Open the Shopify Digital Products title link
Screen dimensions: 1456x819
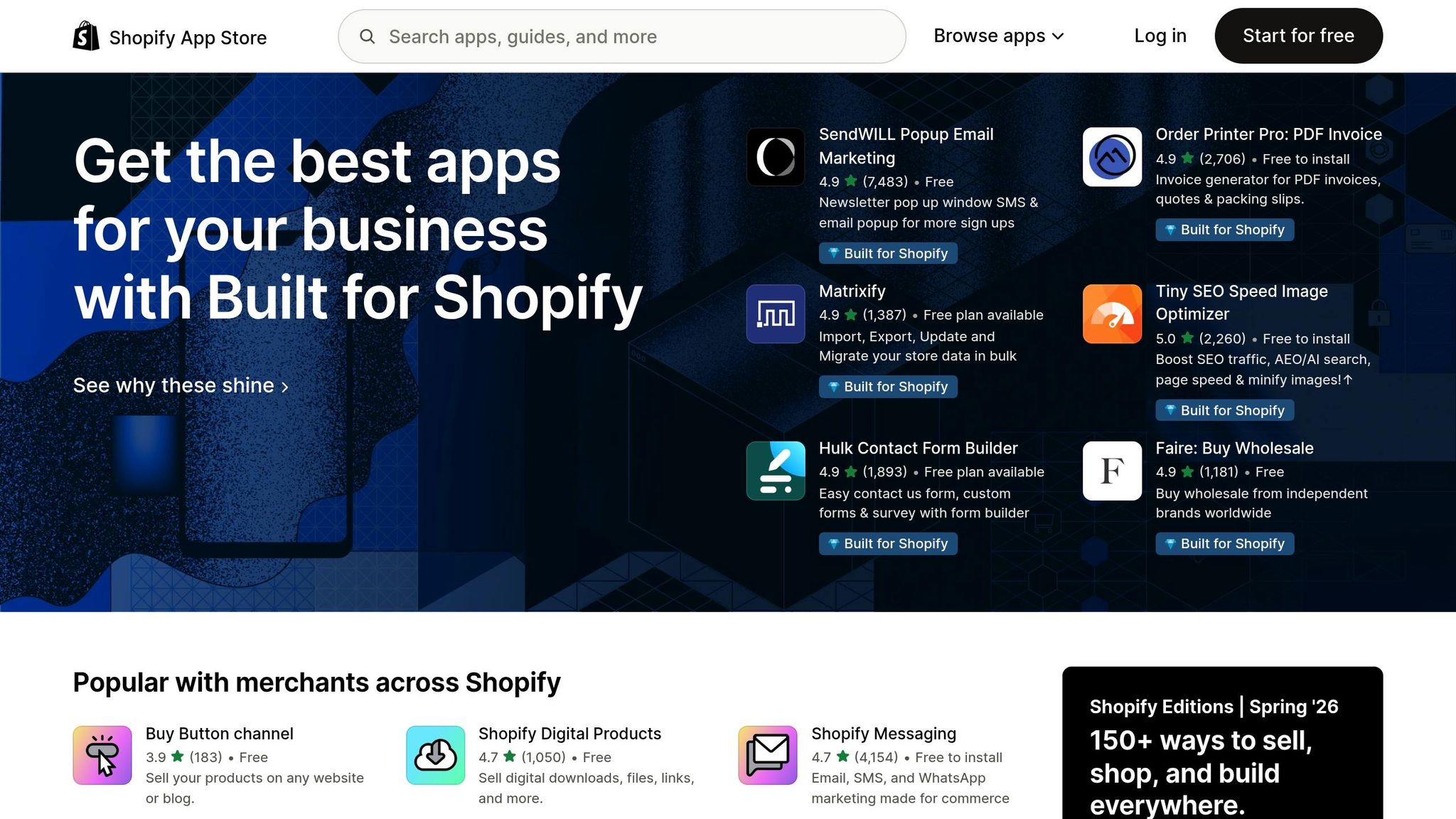pos(570,734)
